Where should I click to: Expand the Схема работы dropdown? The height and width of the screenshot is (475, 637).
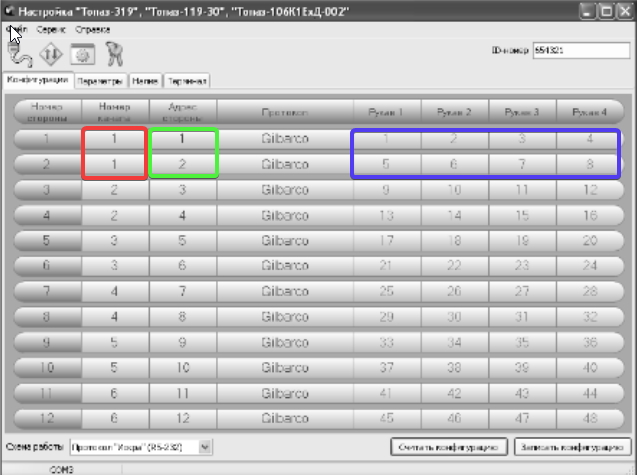206,447
